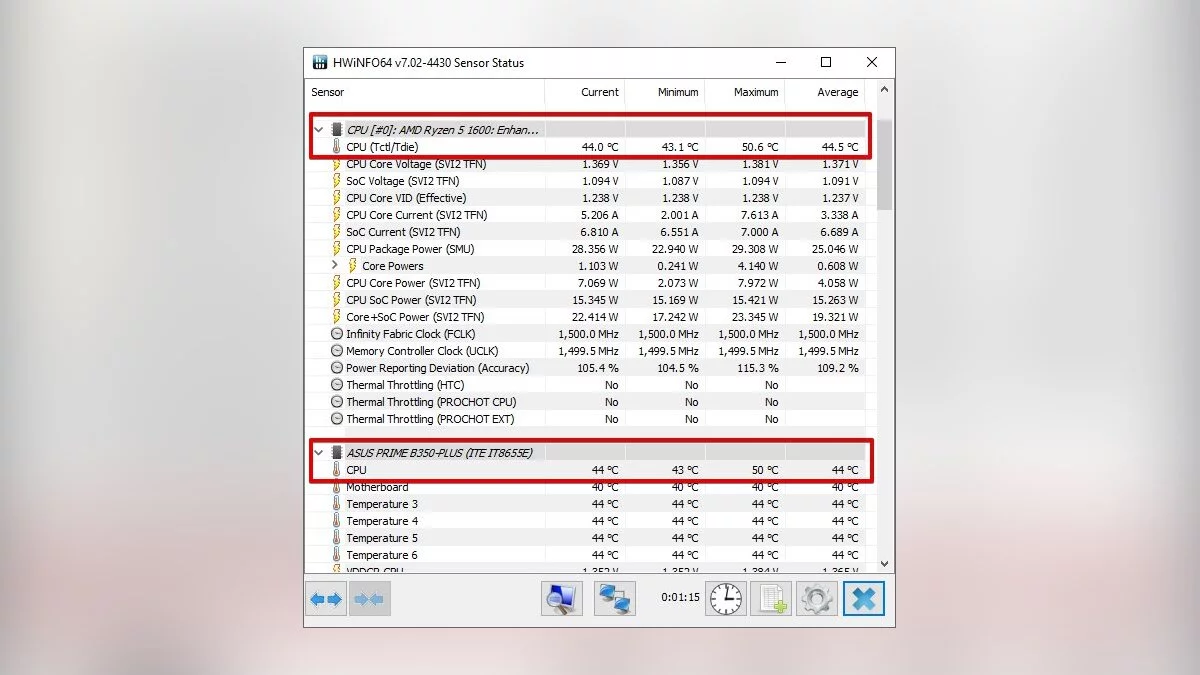Image resolution: width=1200 pixels, height=675 pixels.
Task: Click lightning icon next to CPU Core Voltage
Action: pyautogui.click(x=336, y=164)
